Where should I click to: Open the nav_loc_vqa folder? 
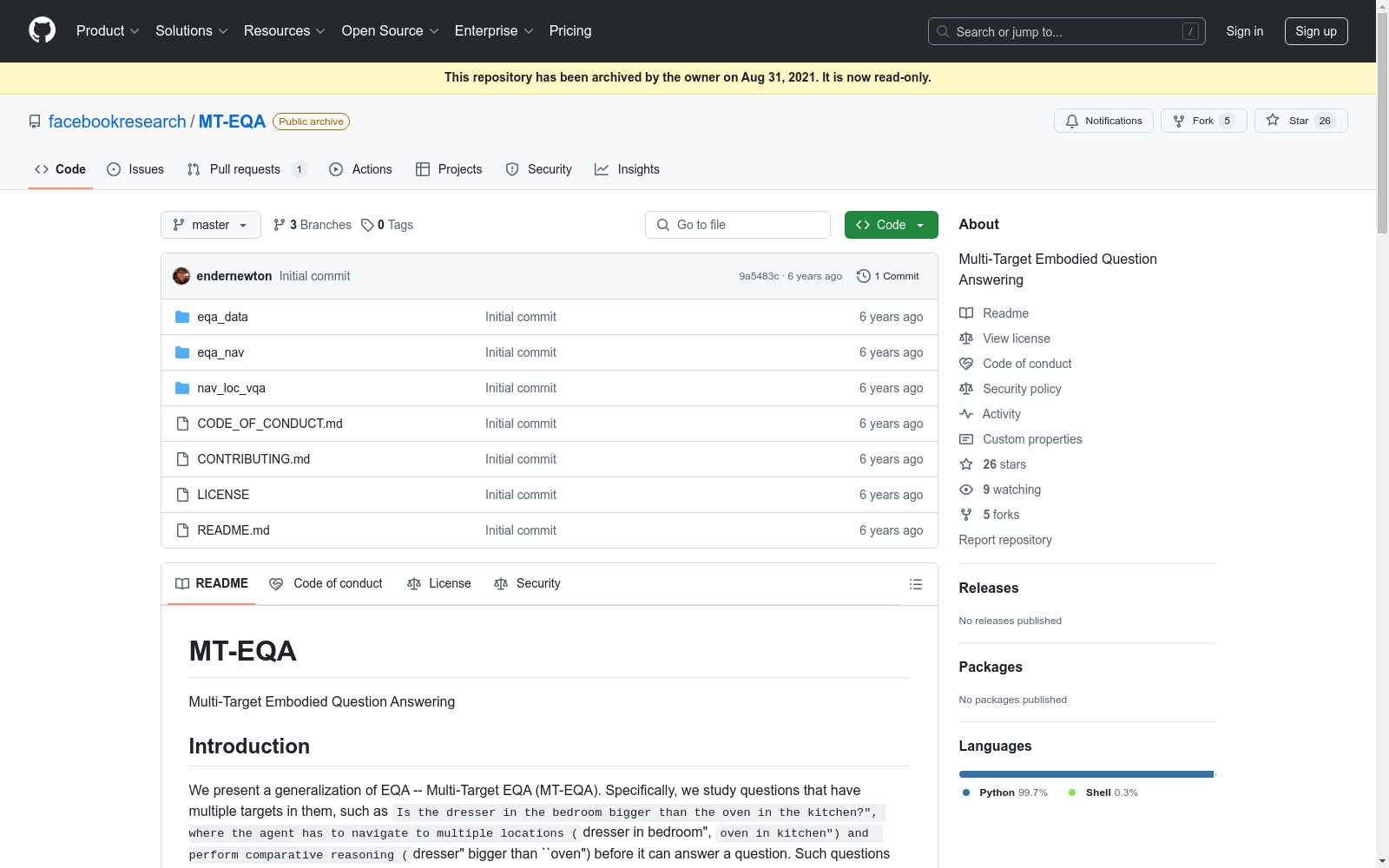coord(231,388)
